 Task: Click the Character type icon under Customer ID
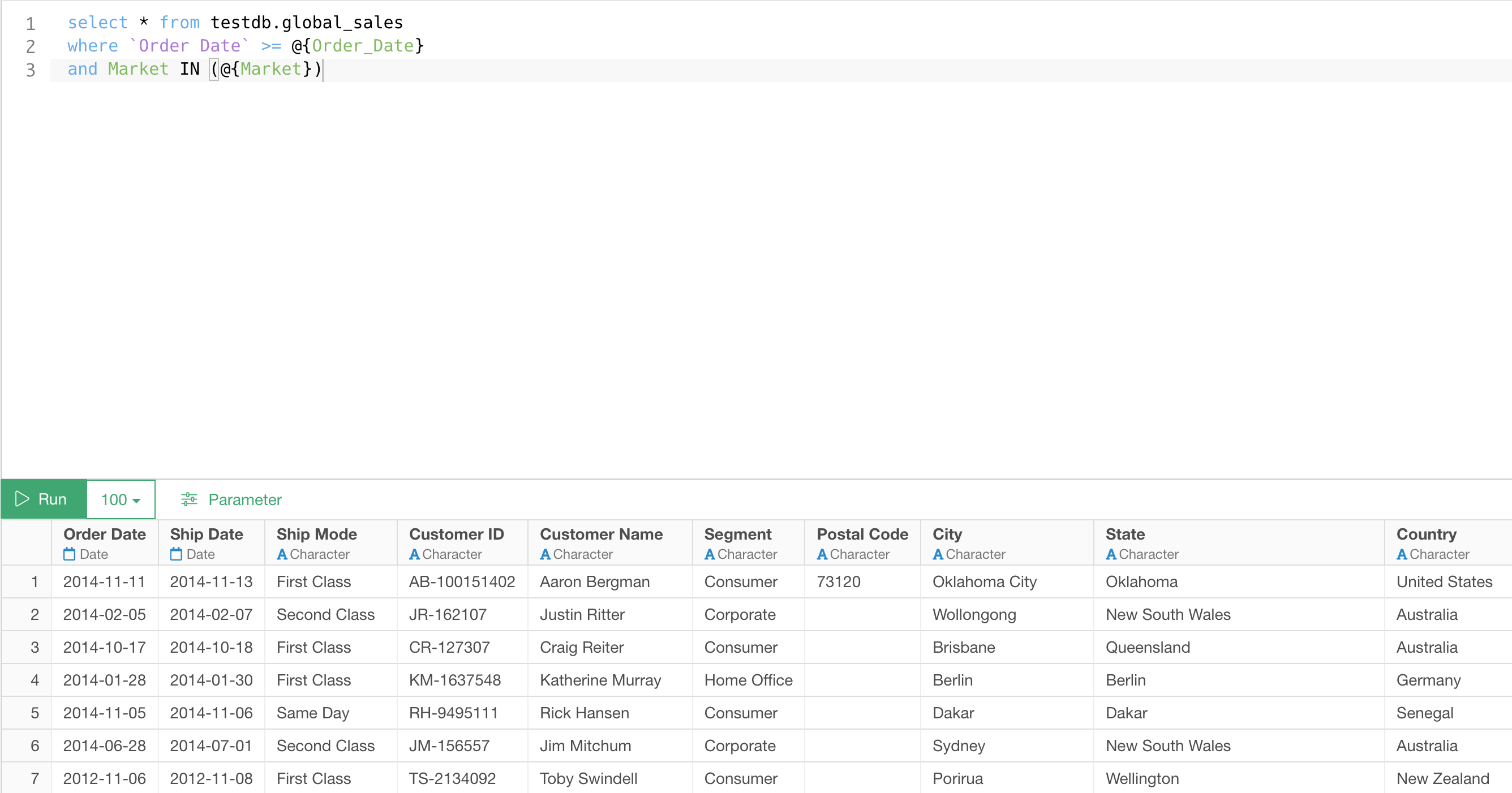pos(414,554)
